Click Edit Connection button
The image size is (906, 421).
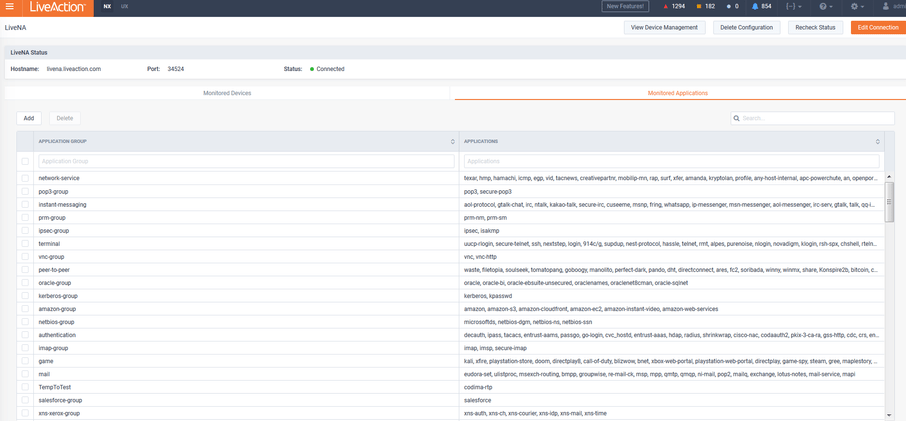pos(878,27)
